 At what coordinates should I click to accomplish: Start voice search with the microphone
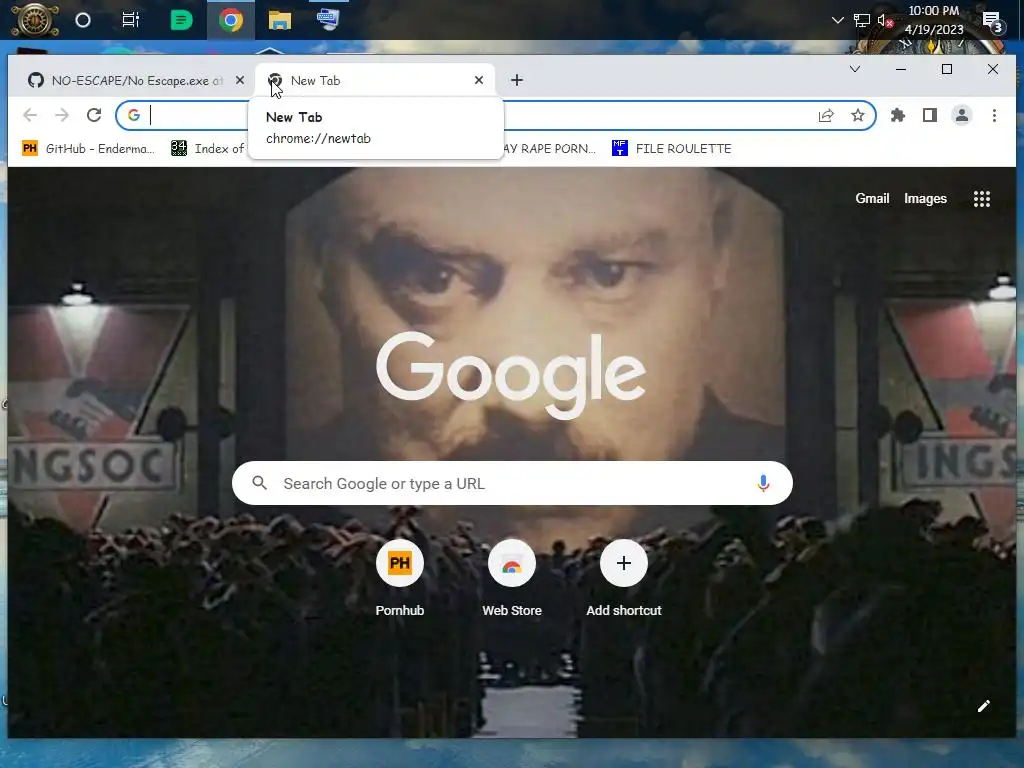click(763, 483)
